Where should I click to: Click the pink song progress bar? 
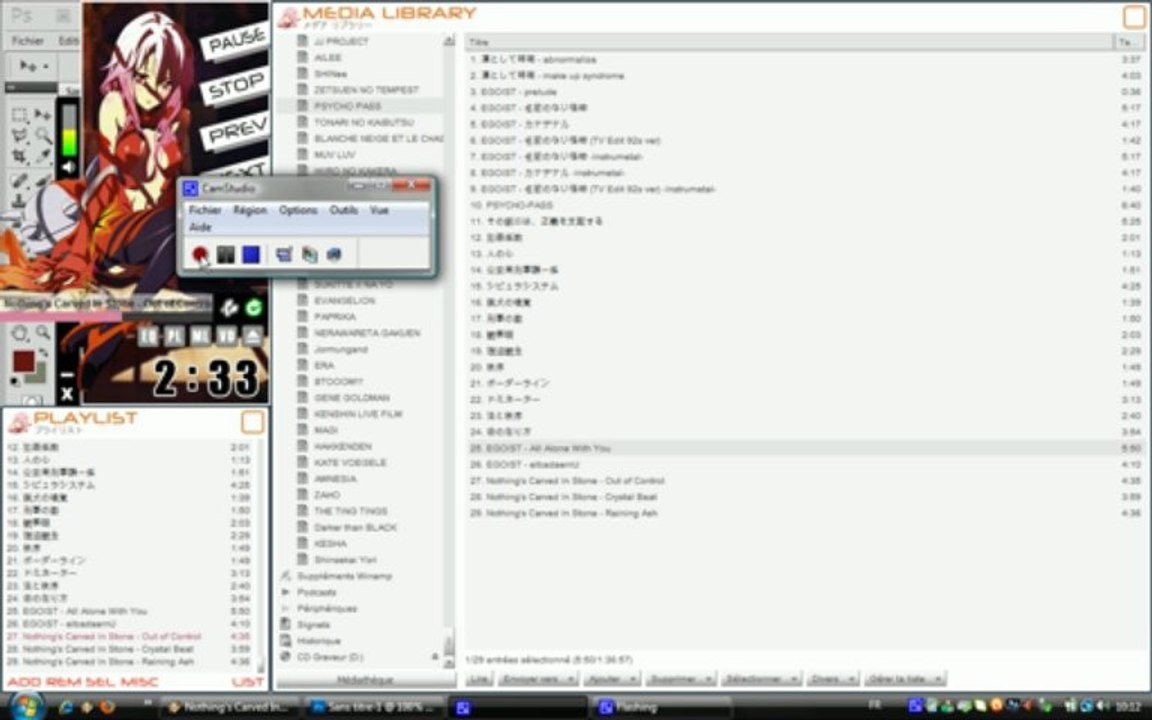click(61, 316)
